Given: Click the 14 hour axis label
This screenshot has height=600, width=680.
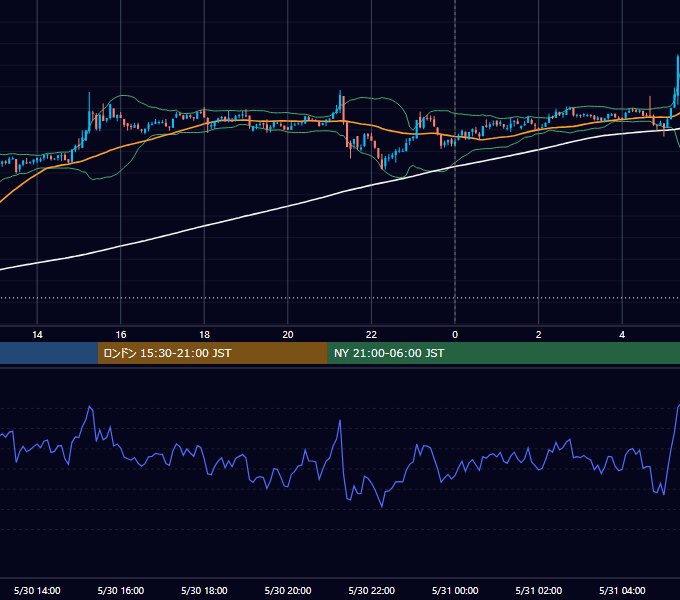Looking at the screenshot, I should click(x=37, y=335).
